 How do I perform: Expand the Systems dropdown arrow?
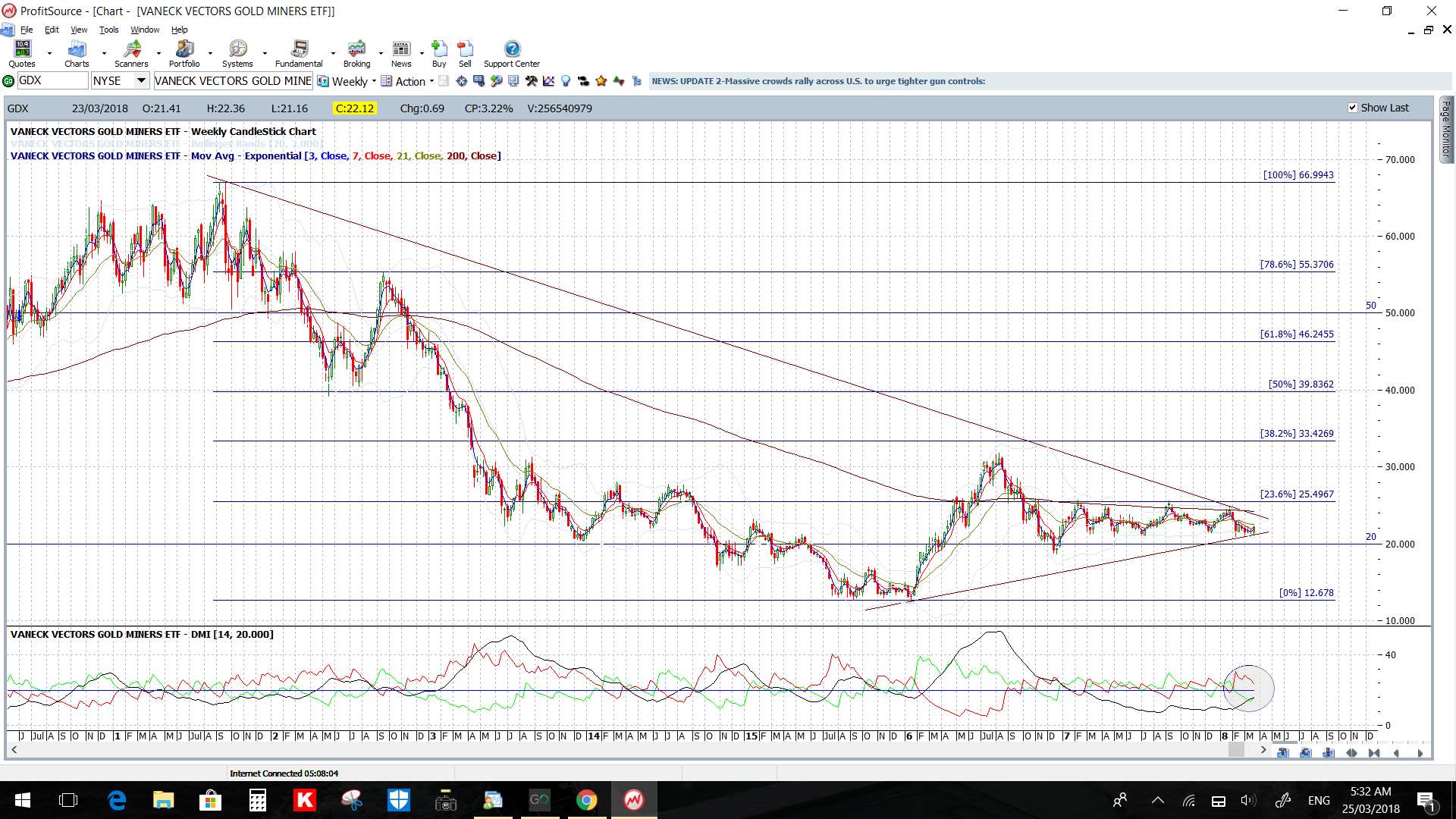[265, 54]
